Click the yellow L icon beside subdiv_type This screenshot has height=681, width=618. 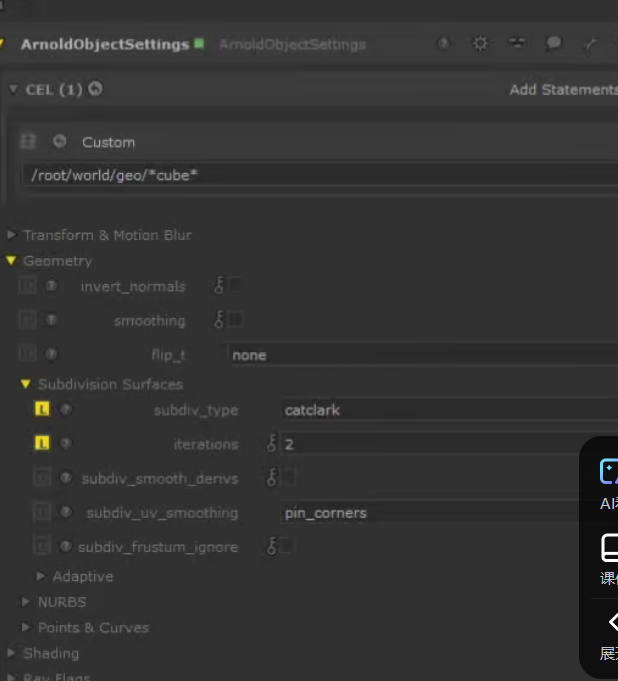point(42,409)
